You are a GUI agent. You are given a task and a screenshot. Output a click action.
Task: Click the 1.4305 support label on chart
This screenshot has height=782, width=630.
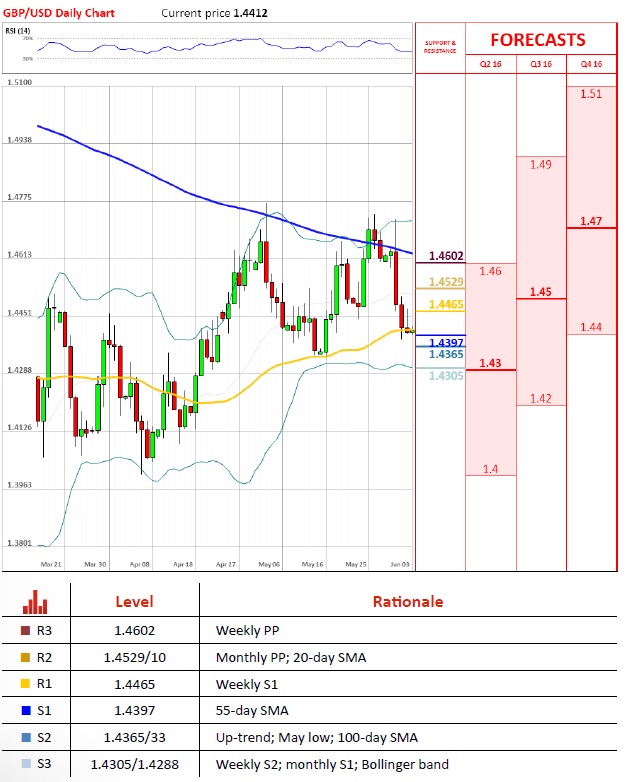click(x=446, y=376)
